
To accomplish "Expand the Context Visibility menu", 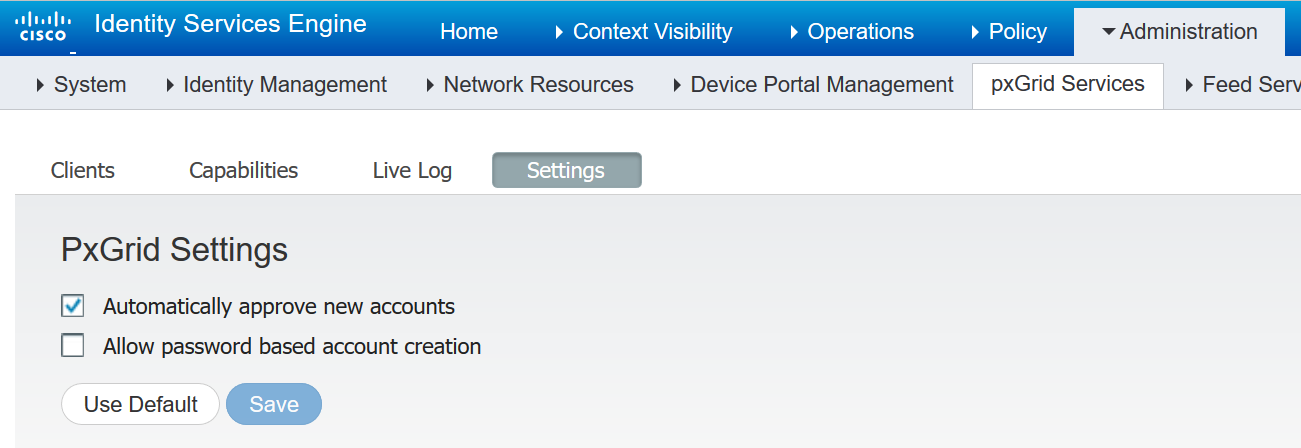I will tap(643, 32).
